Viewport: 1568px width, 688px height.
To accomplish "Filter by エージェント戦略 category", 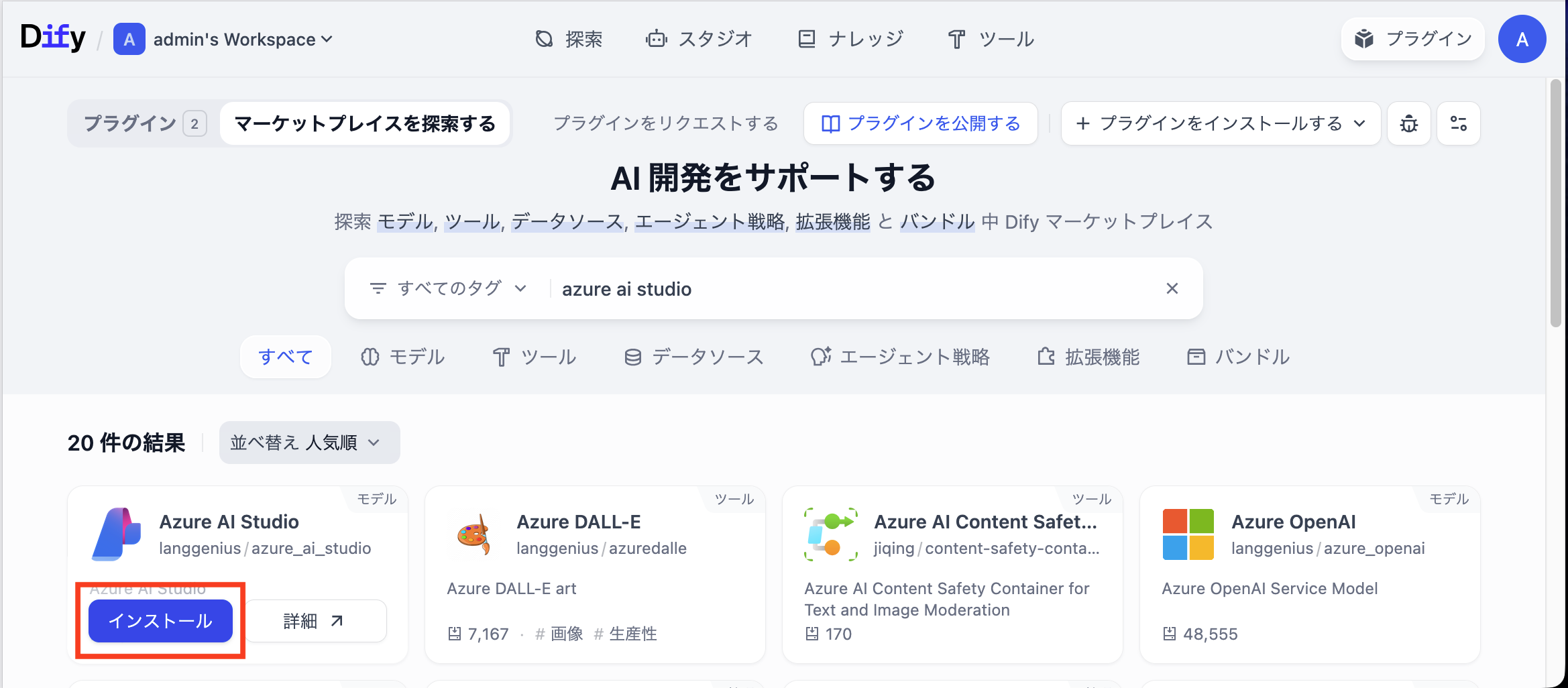I will (900, 357).
